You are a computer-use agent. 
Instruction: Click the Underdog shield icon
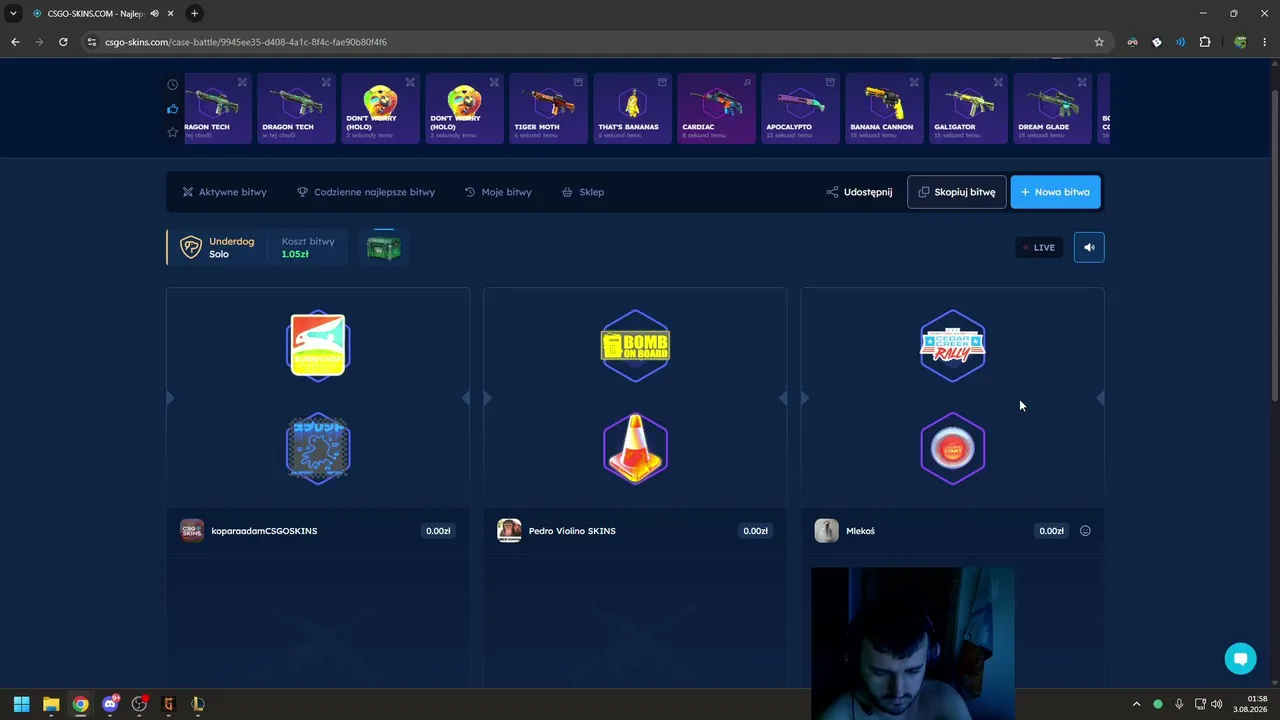coord(190,247)
